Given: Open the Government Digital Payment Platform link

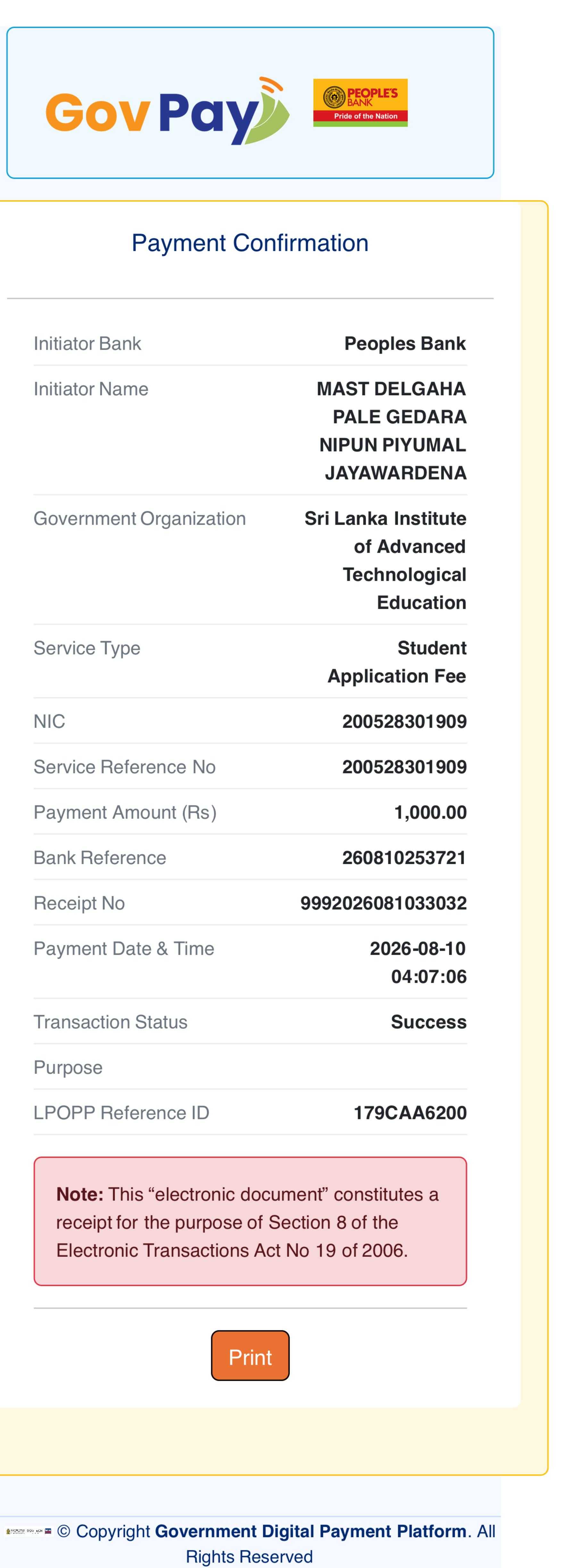Looking at the screenshot, I should coord(311,1530).
